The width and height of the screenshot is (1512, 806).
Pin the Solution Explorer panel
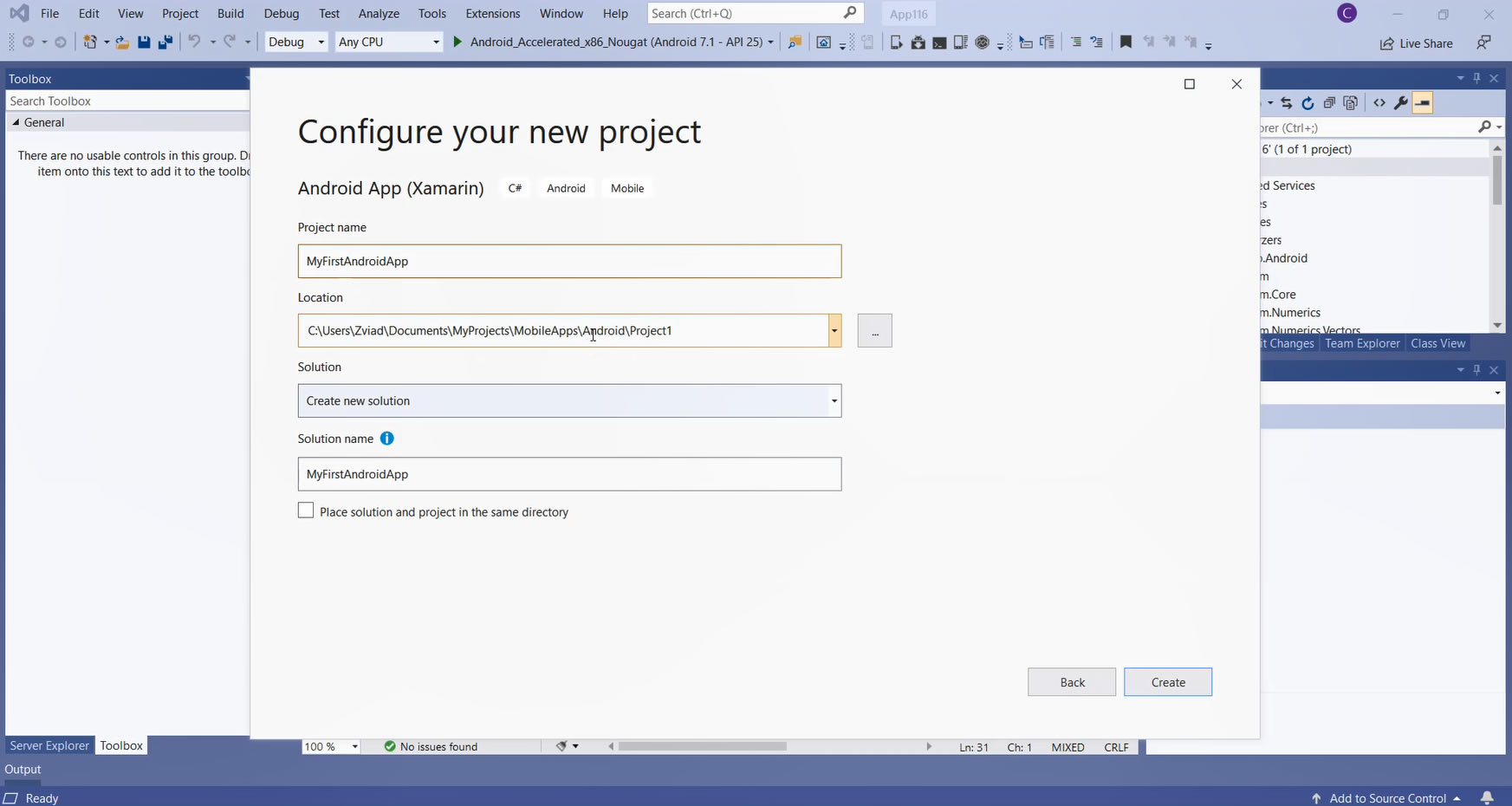(x=1477, y=78)
